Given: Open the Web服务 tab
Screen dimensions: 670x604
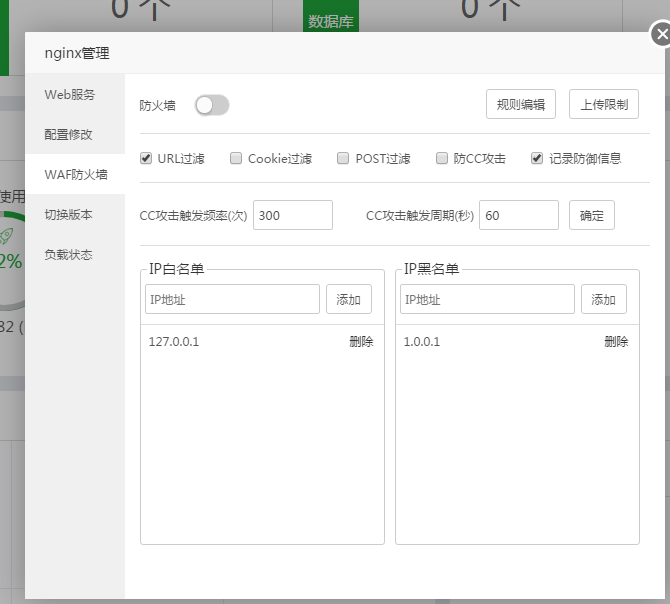Looking at the screenshot, I should pyautogui.click(x=75, y=94).
